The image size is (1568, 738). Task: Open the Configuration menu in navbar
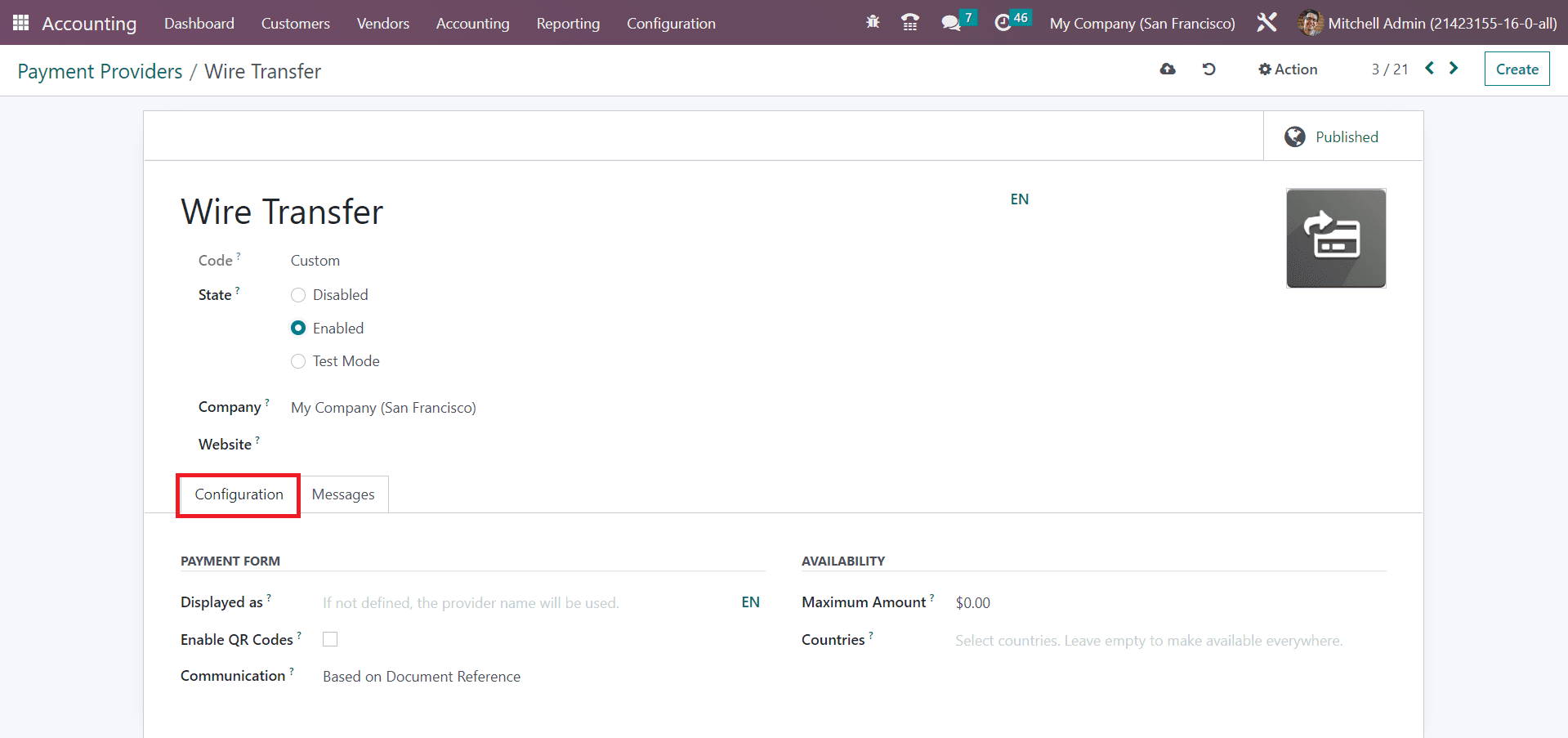pos(671,23)
